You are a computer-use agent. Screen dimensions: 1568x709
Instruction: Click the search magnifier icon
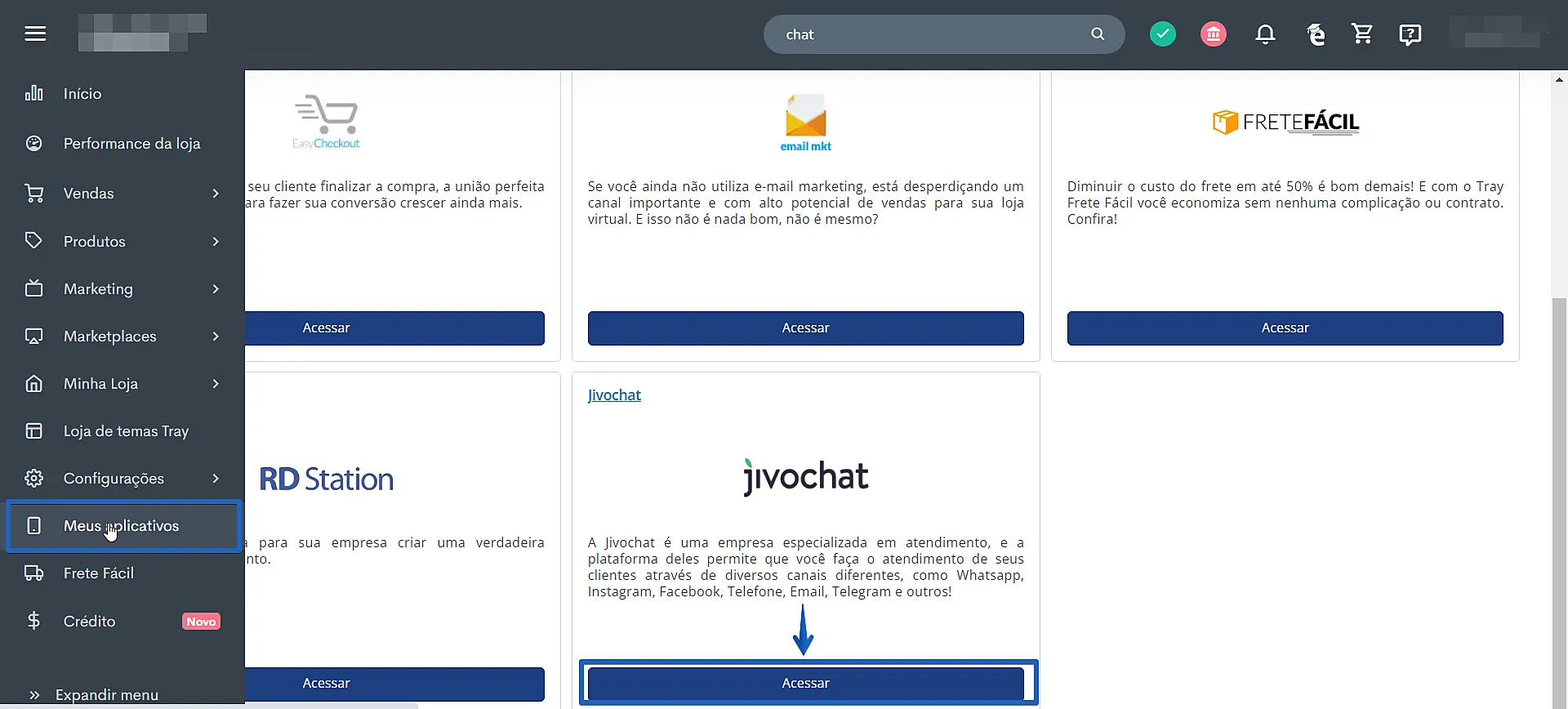click(1098, 34)
